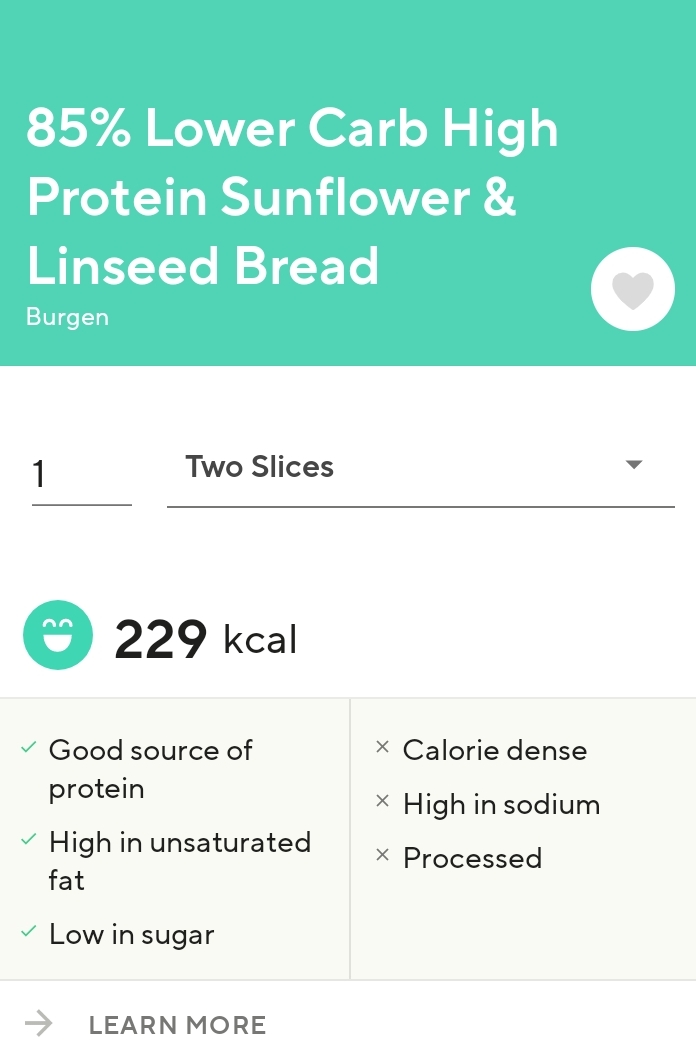Select the Good source of protein text
The image size is (696, 1059).
pyautogui.click(x=150, y=768)
